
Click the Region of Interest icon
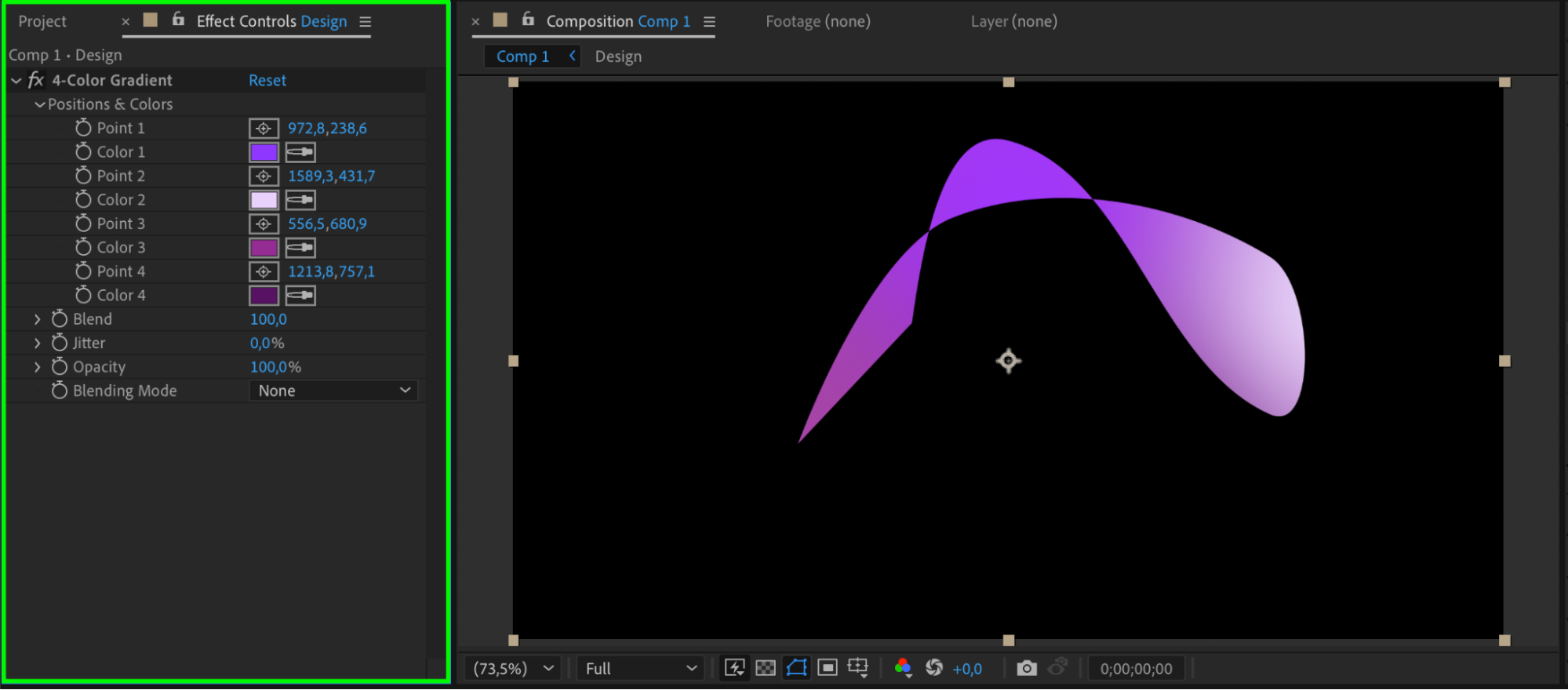(827, 668)
